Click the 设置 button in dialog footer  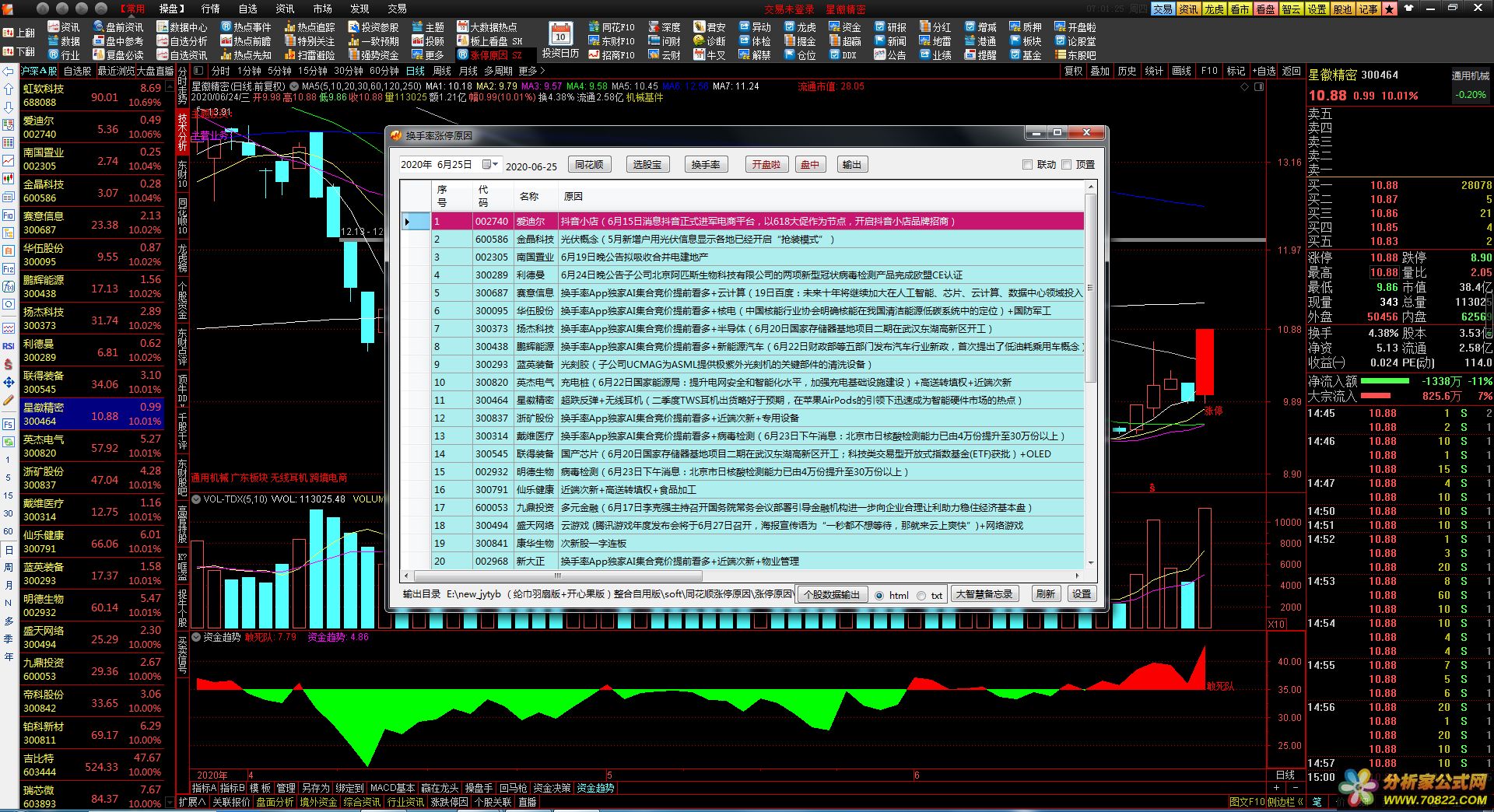coord(1082,594)
